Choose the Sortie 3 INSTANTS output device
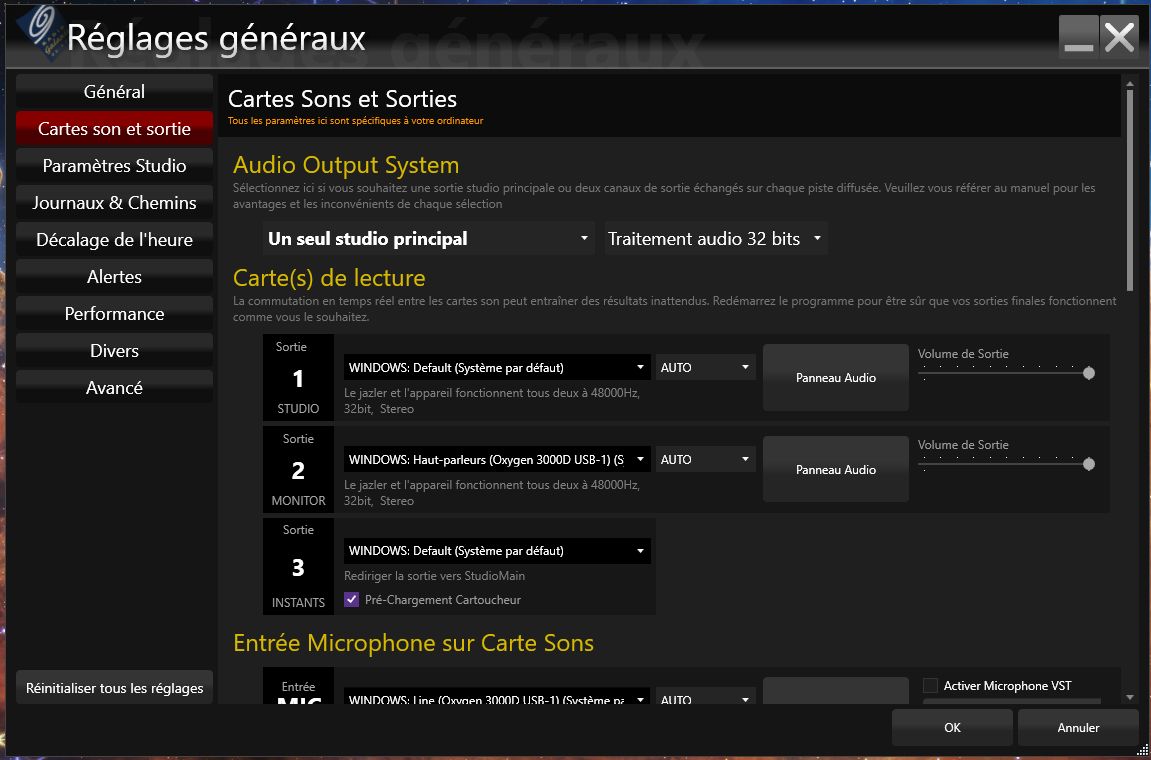The width and height of the screenshot is (1151, 760). tap(496, 551)
